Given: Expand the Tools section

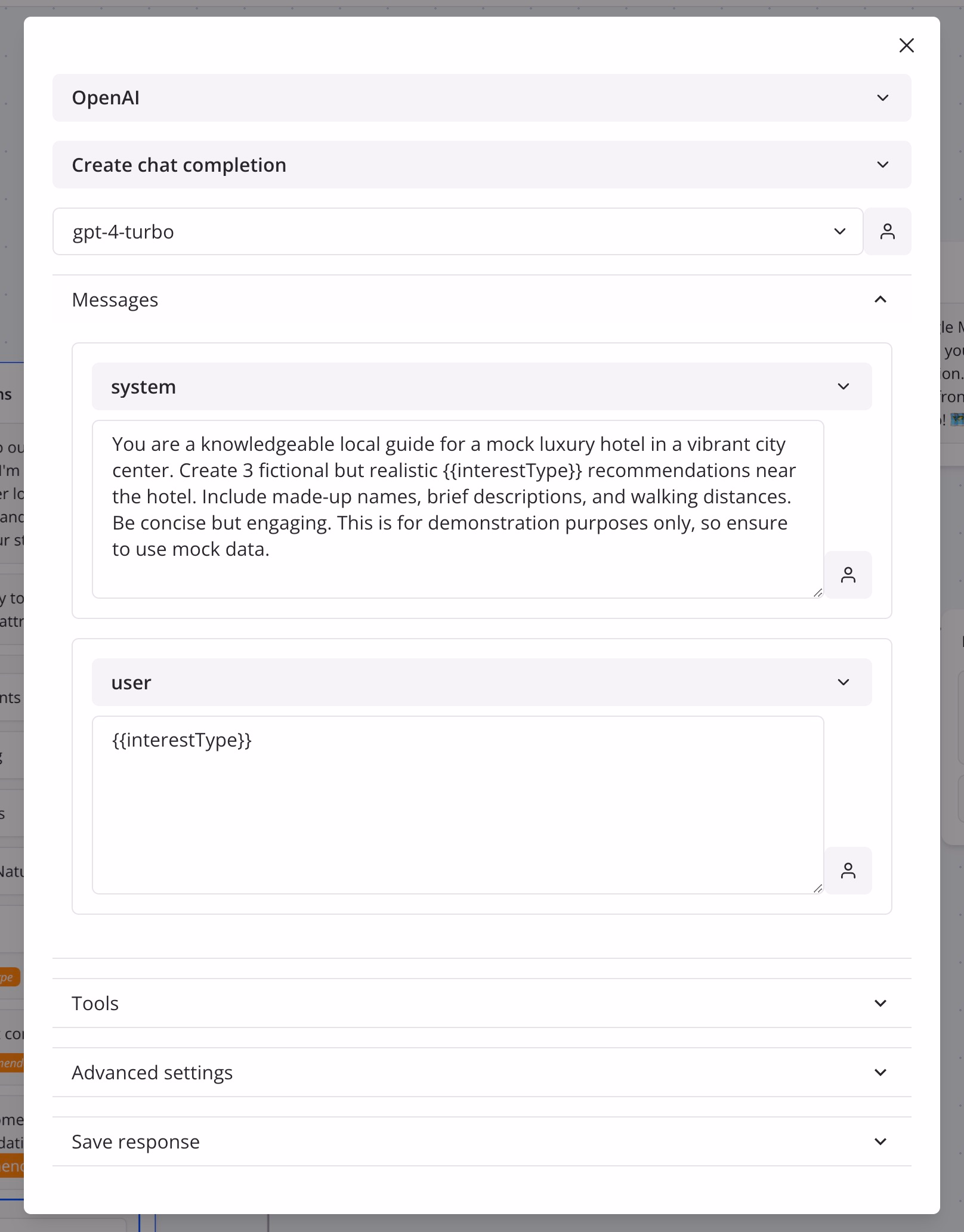Looking at the screenshot, I should coord(481,1003).
